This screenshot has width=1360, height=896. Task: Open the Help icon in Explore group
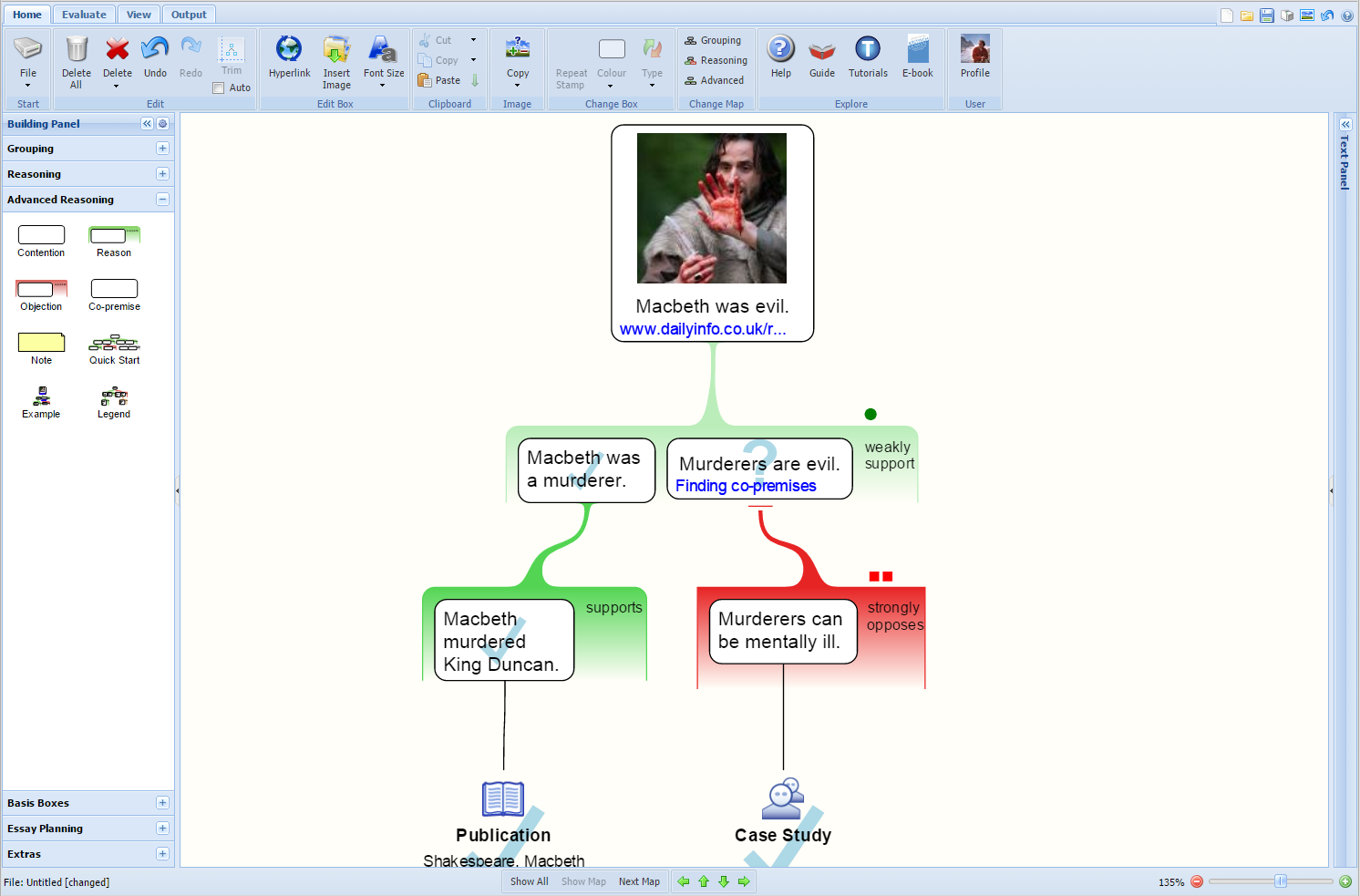781,49
